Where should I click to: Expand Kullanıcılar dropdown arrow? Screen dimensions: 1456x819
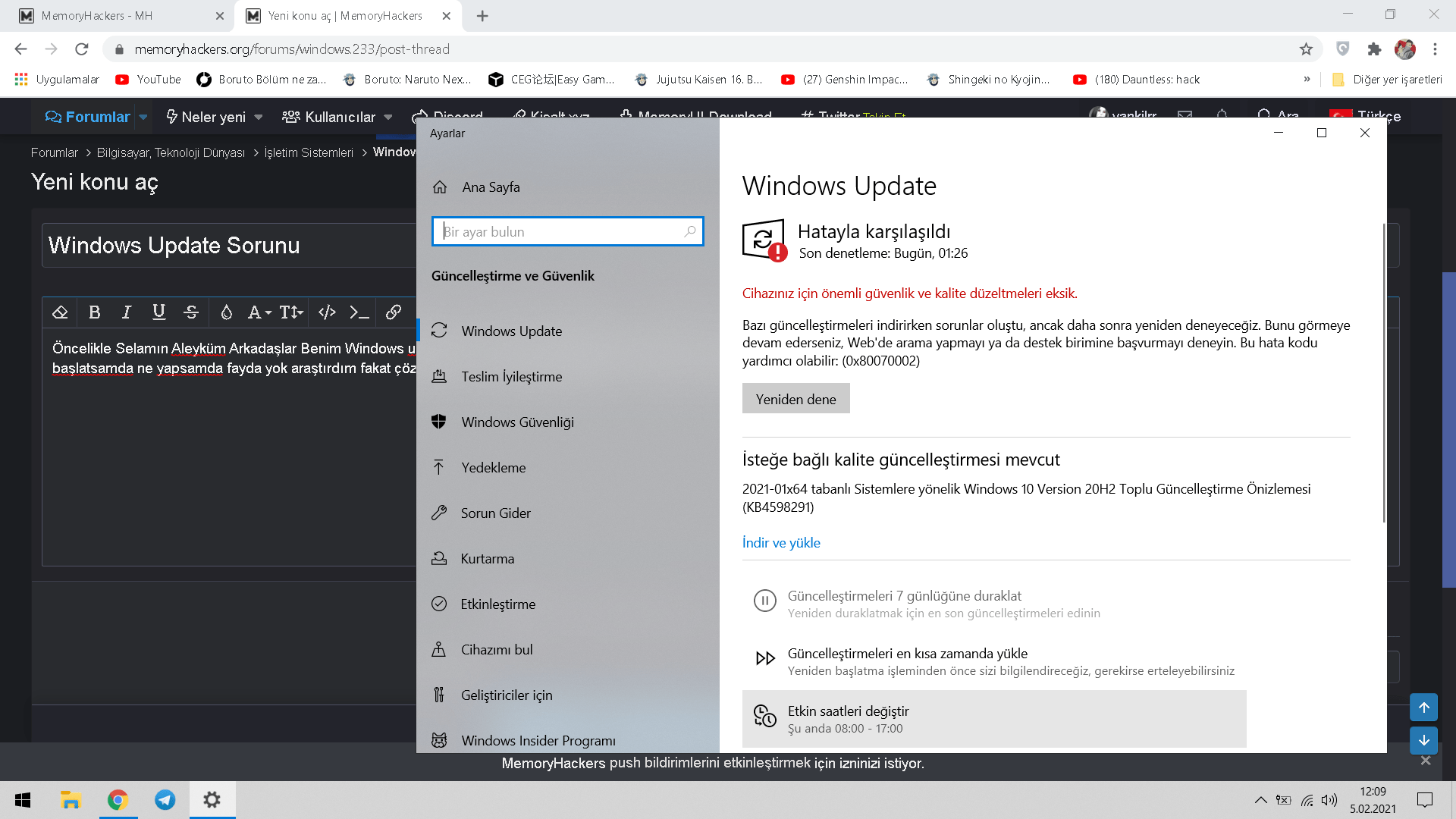click(x=388, y=117)
